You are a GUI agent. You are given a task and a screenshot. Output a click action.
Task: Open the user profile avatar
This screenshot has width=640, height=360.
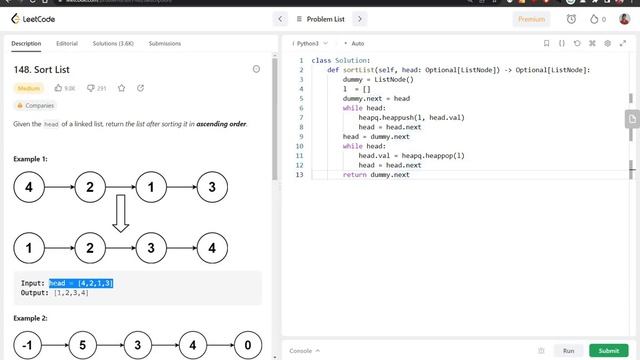(624, 19)
